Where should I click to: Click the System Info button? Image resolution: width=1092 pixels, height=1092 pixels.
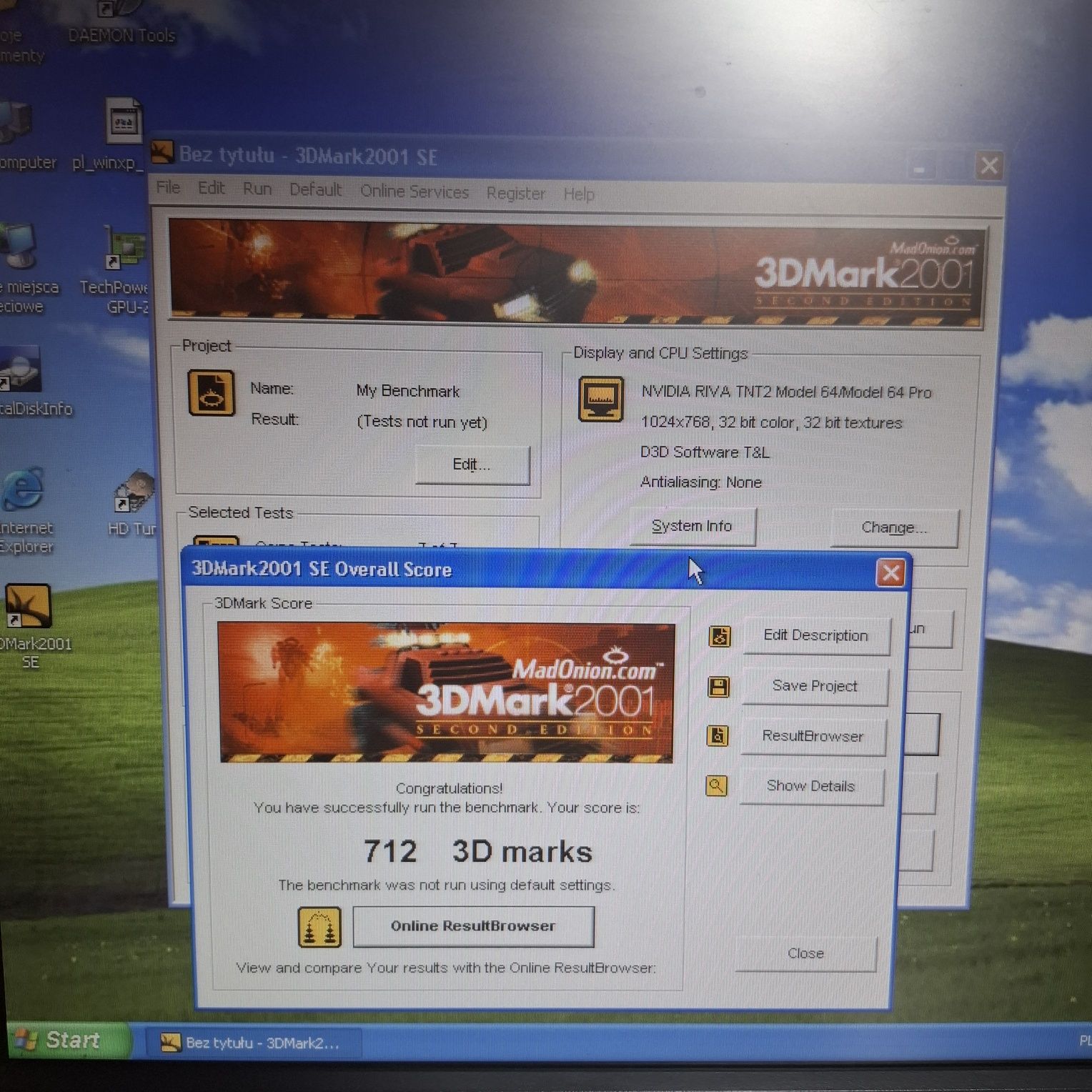pyautogui.click(x=692, y=526)
